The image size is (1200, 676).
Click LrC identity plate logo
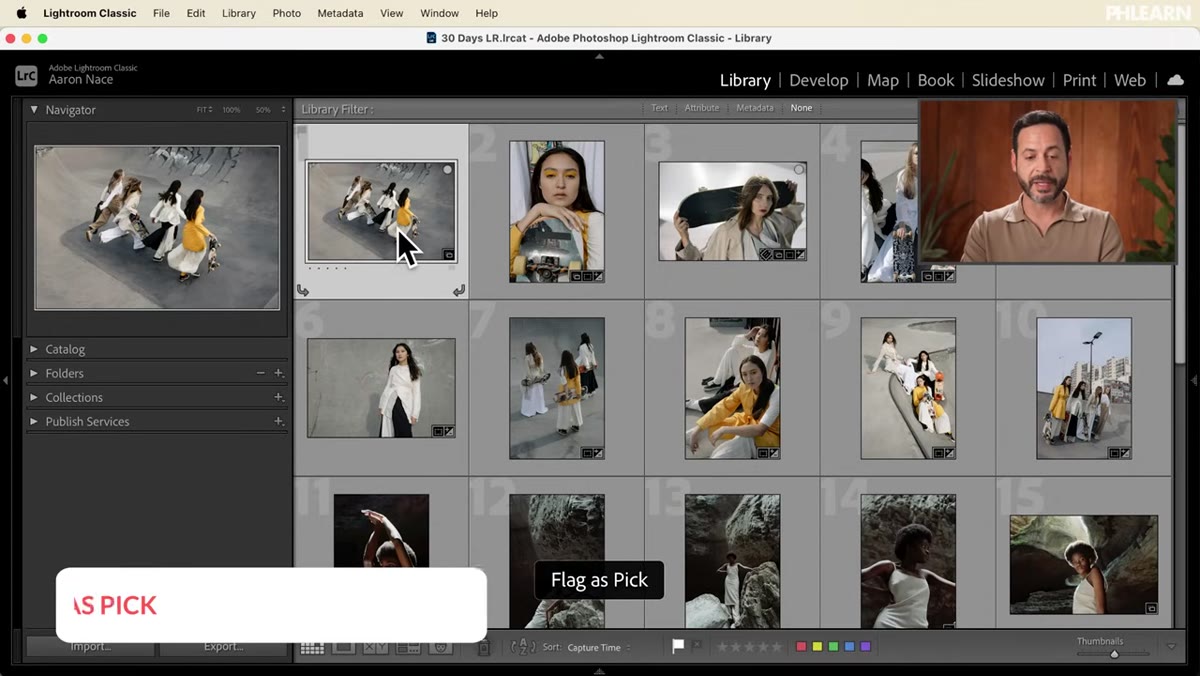(x=26, y=75)
